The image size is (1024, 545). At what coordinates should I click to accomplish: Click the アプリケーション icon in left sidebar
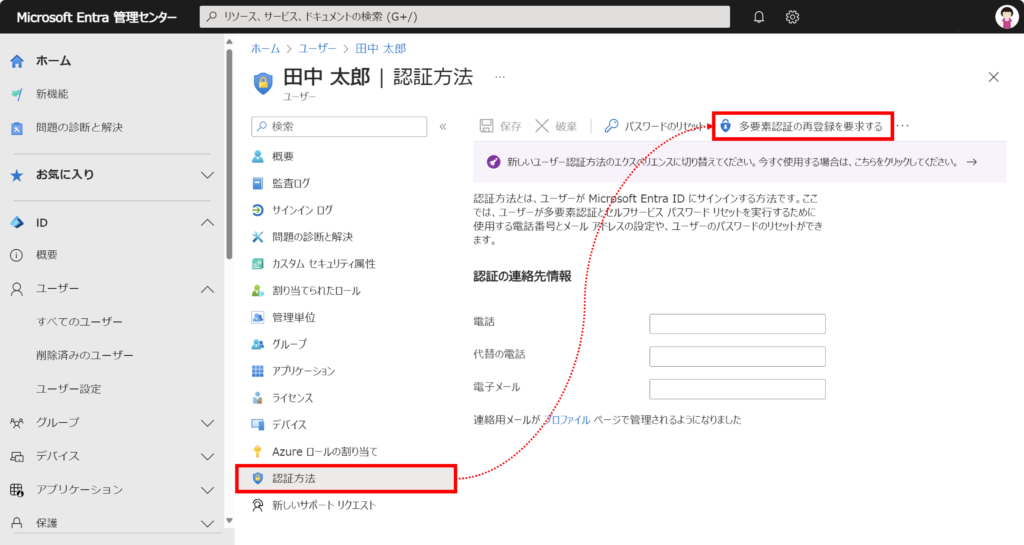point(17,490)
